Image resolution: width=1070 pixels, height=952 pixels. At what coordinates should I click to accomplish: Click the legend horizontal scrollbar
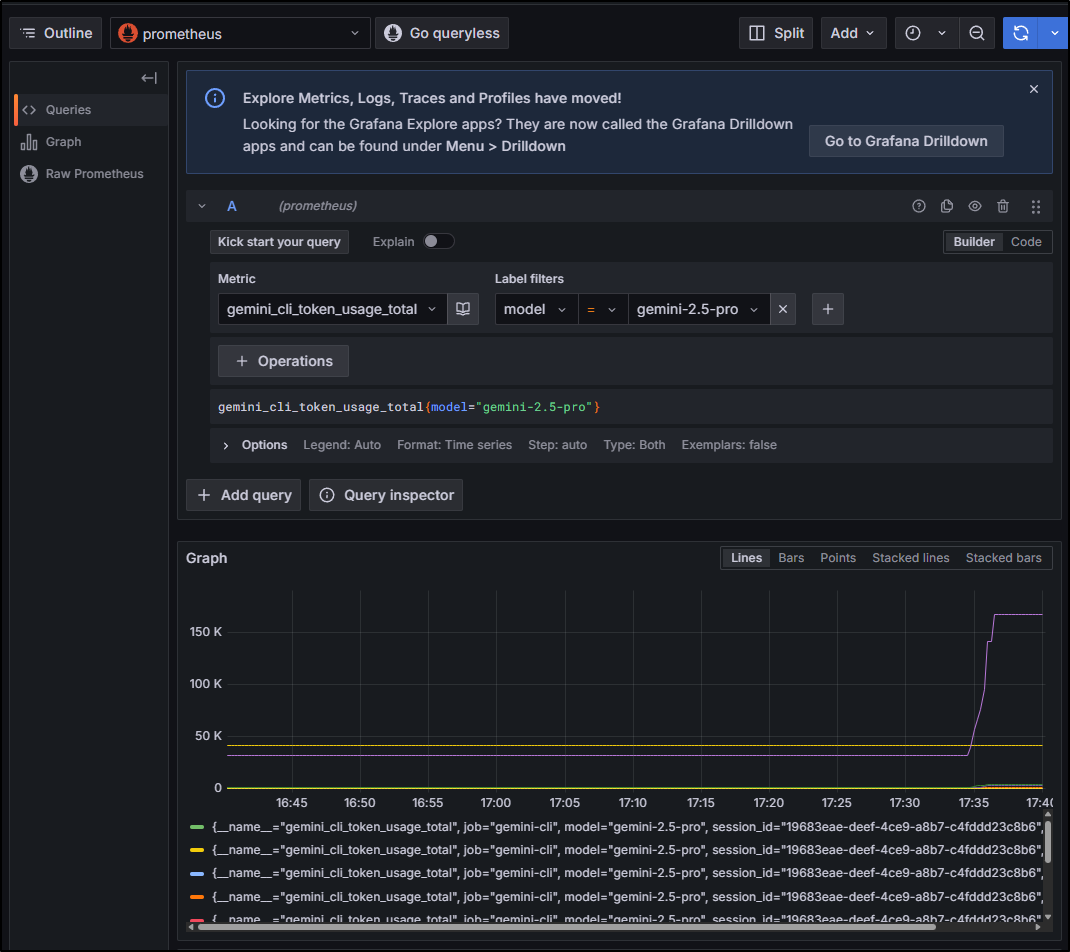pos(566,927)
